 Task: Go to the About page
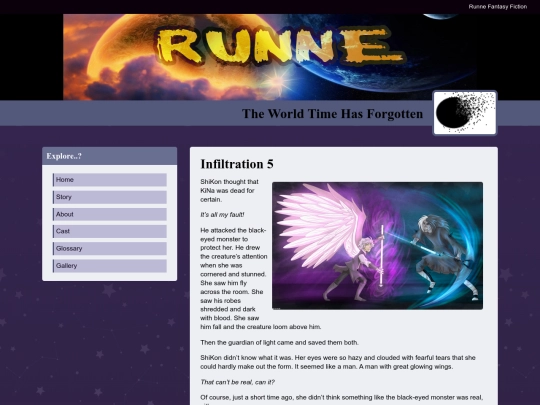(110, 214)
